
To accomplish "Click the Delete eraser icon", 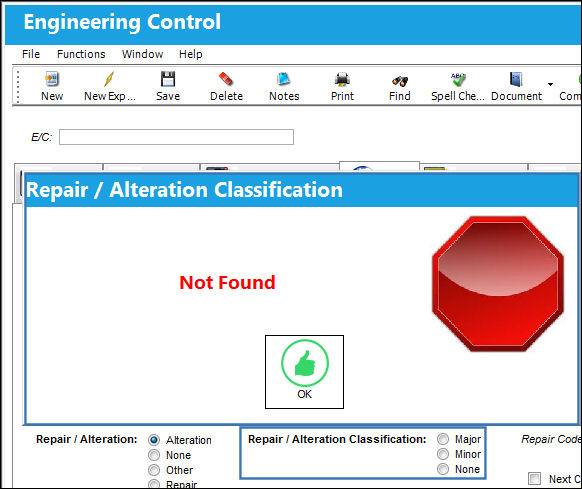I will (226, 79).
